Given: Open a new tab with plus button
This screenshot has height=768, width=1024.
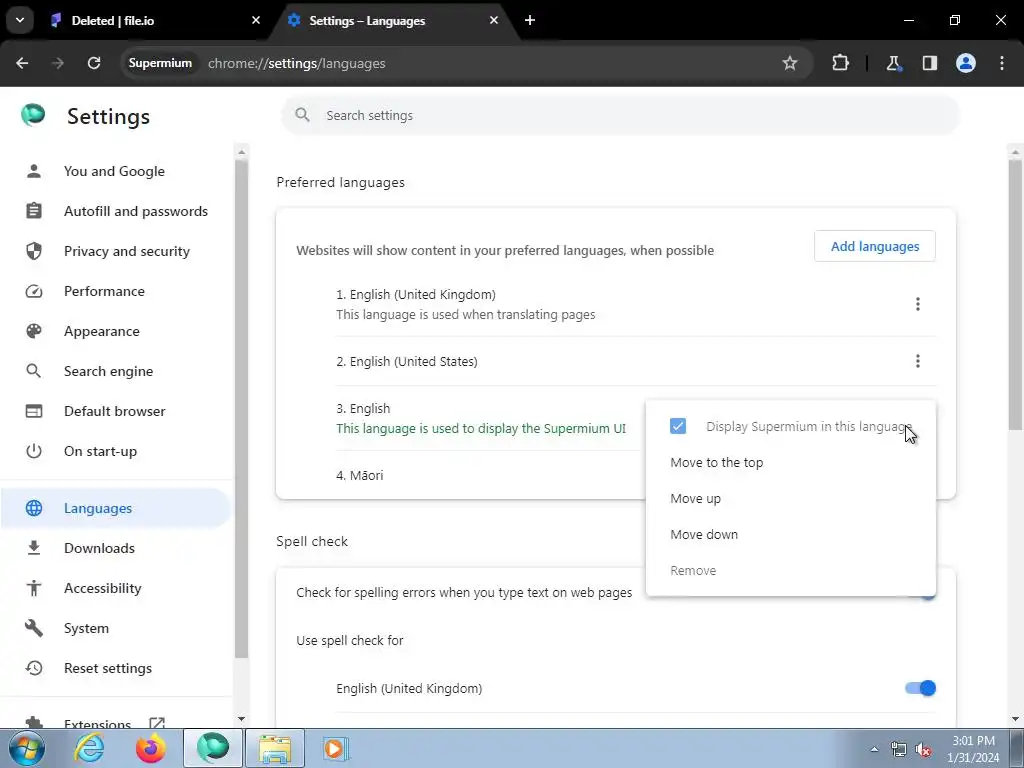Looking at the screenshot, I should tap(530, 20).
